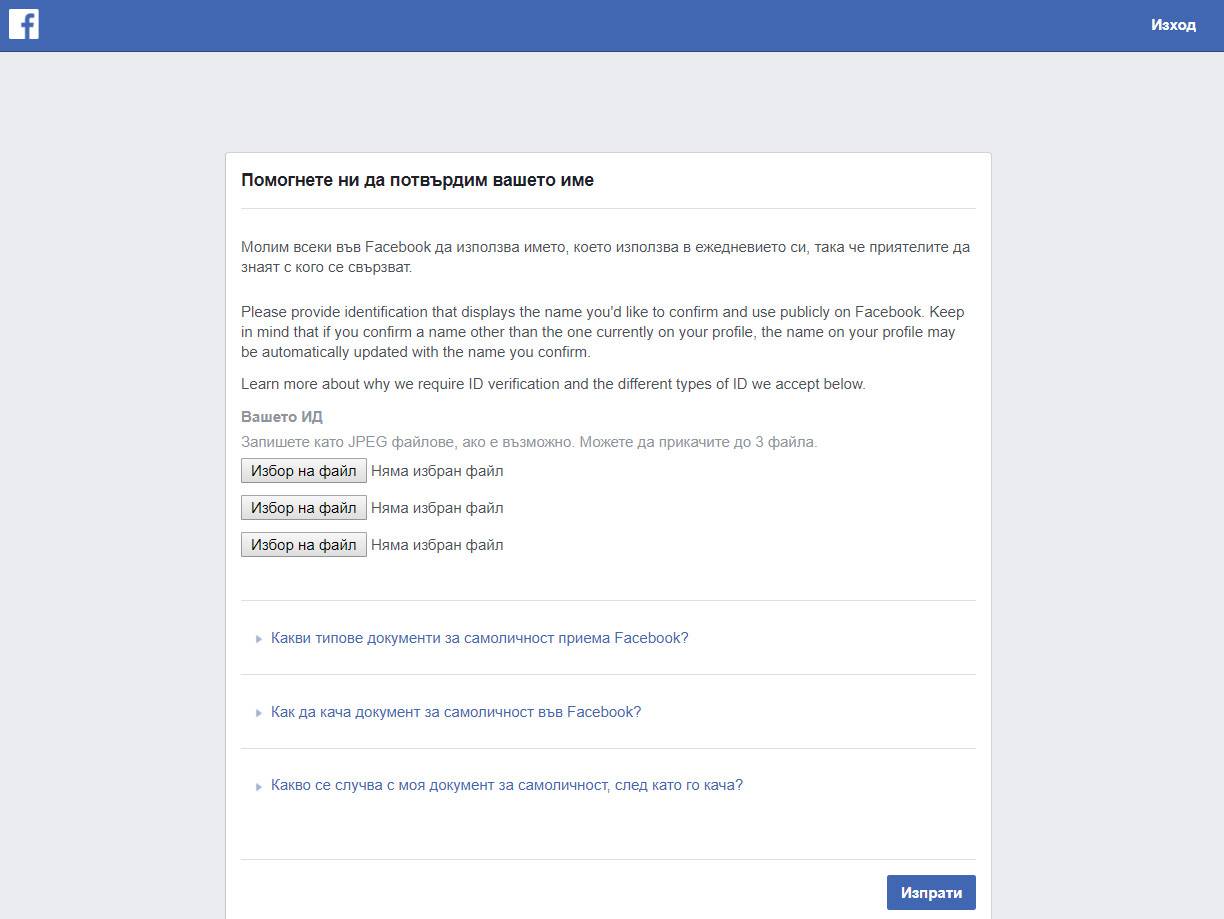Expand triangle beside Как да кача документ

[258, 713]
